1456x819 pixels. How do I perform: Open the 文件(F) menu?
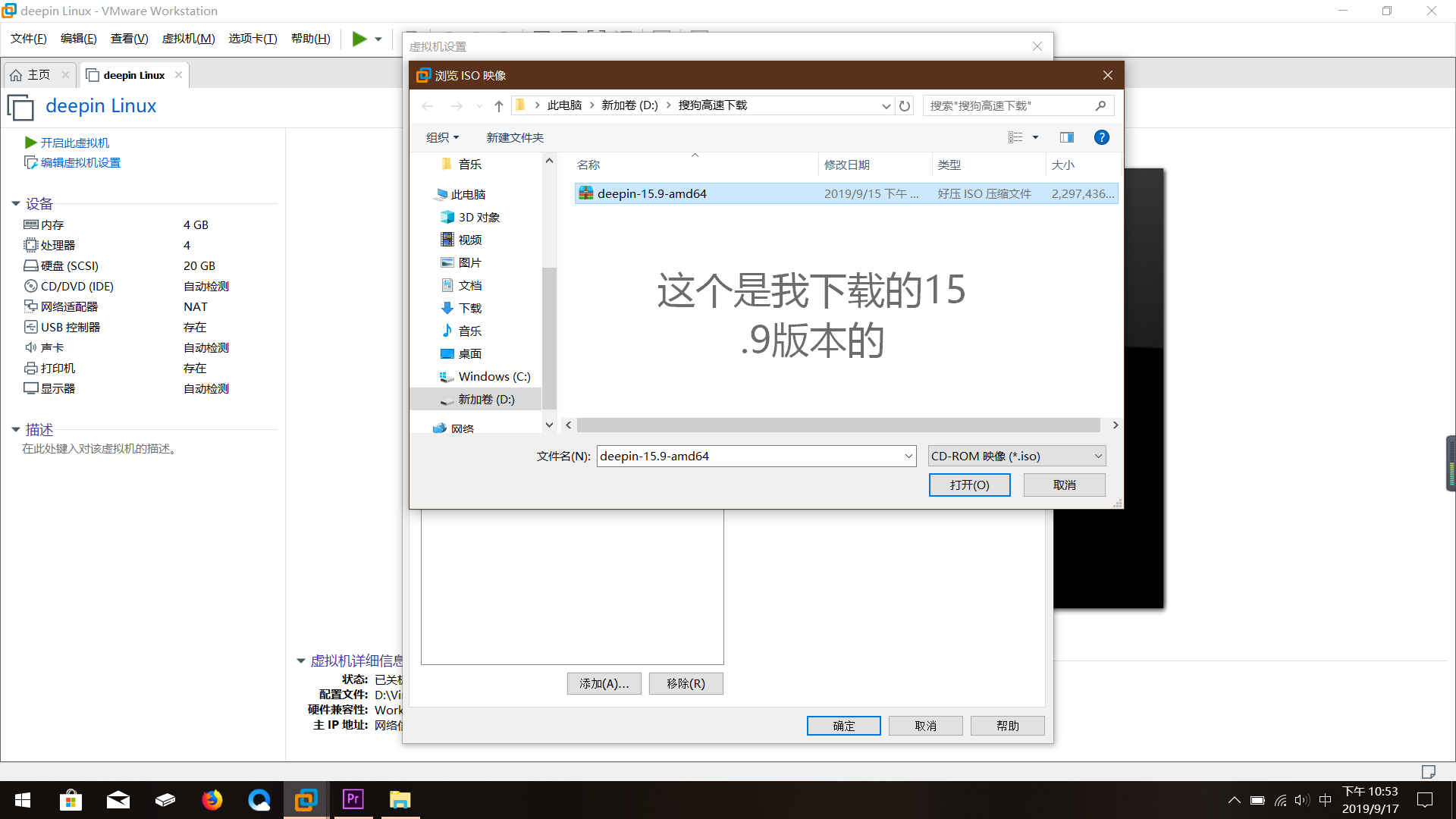coord(29,39)
